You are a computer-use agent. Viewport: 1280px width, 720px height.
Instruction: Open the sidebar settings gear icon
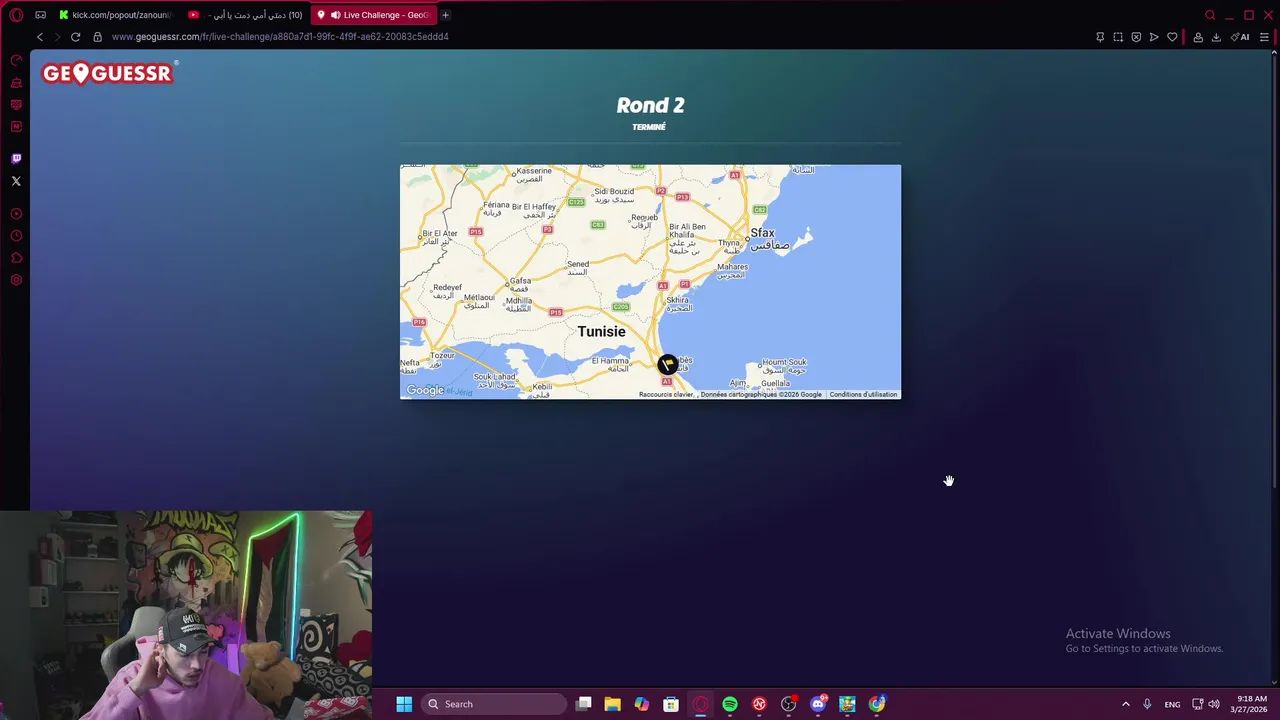tap(16, 280)
